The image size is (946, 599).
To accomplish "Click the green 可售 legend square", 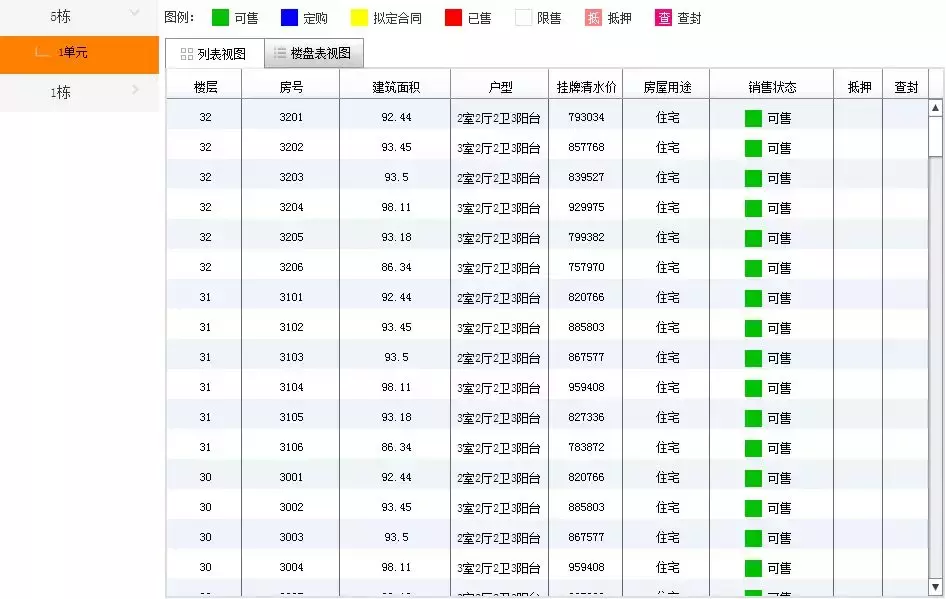I will click(218, 17).
